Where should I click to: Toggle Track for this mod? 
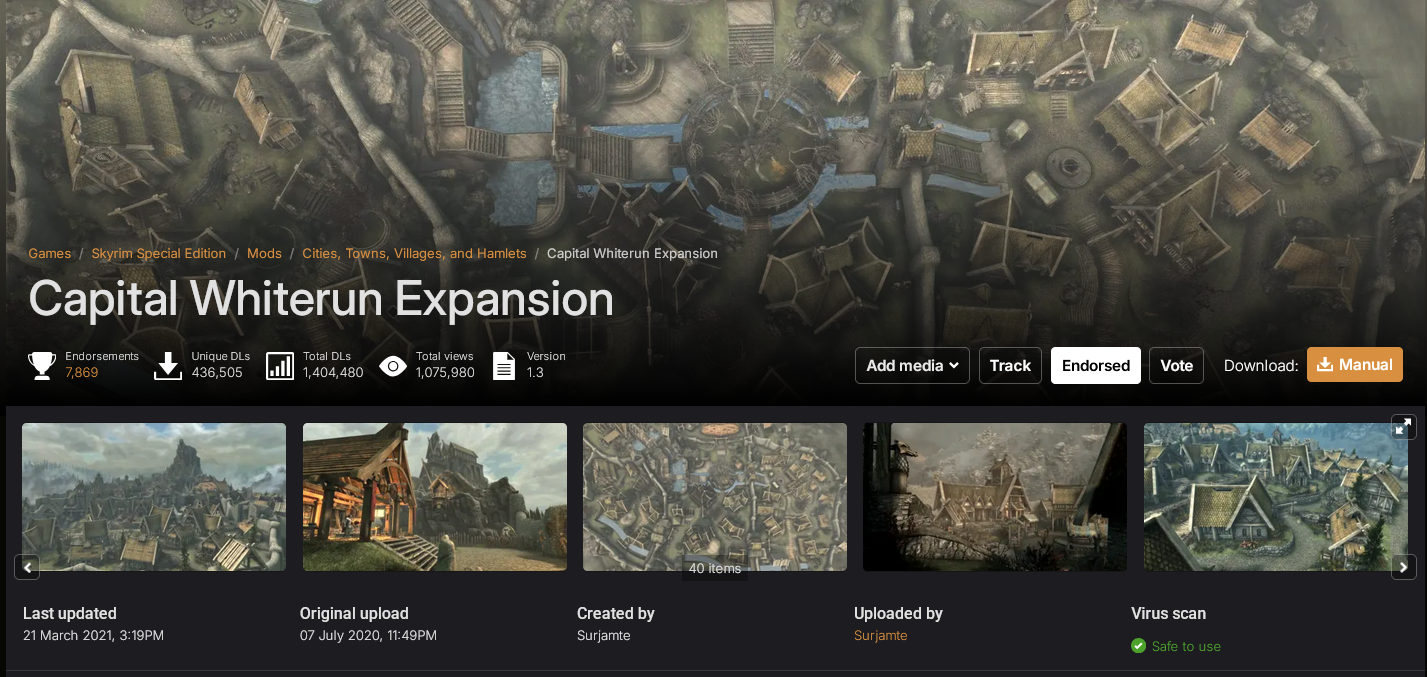click(x=1010, y=365)
